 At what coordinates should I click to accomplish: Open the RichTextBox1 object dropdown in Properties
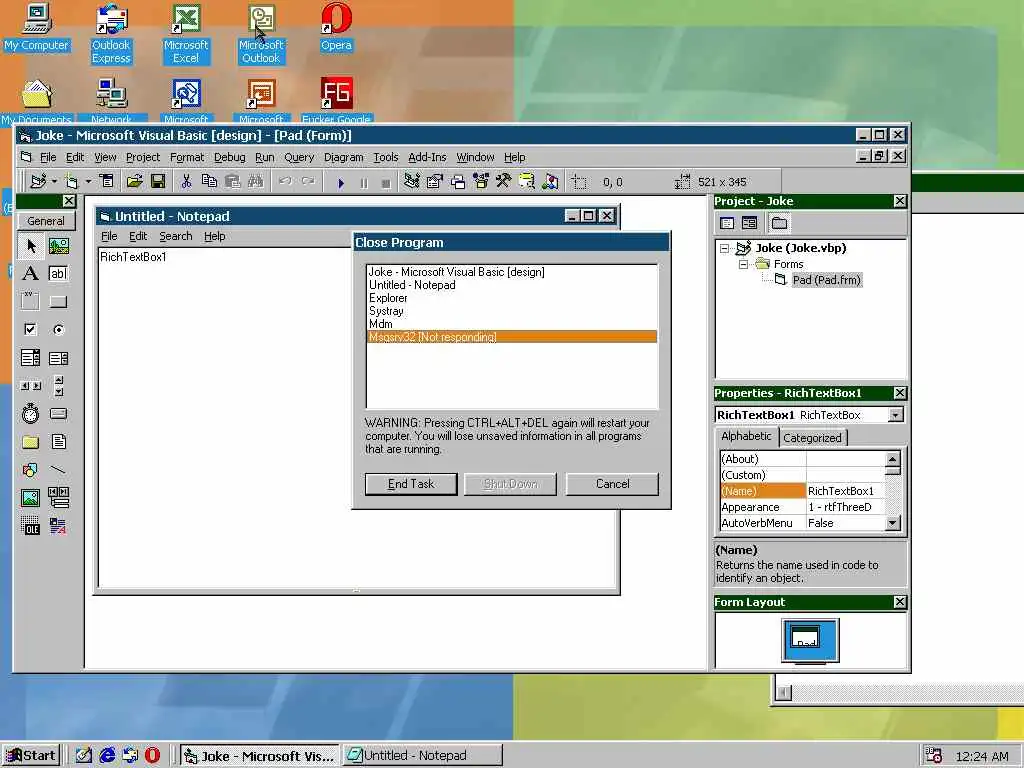pos(896,415)
